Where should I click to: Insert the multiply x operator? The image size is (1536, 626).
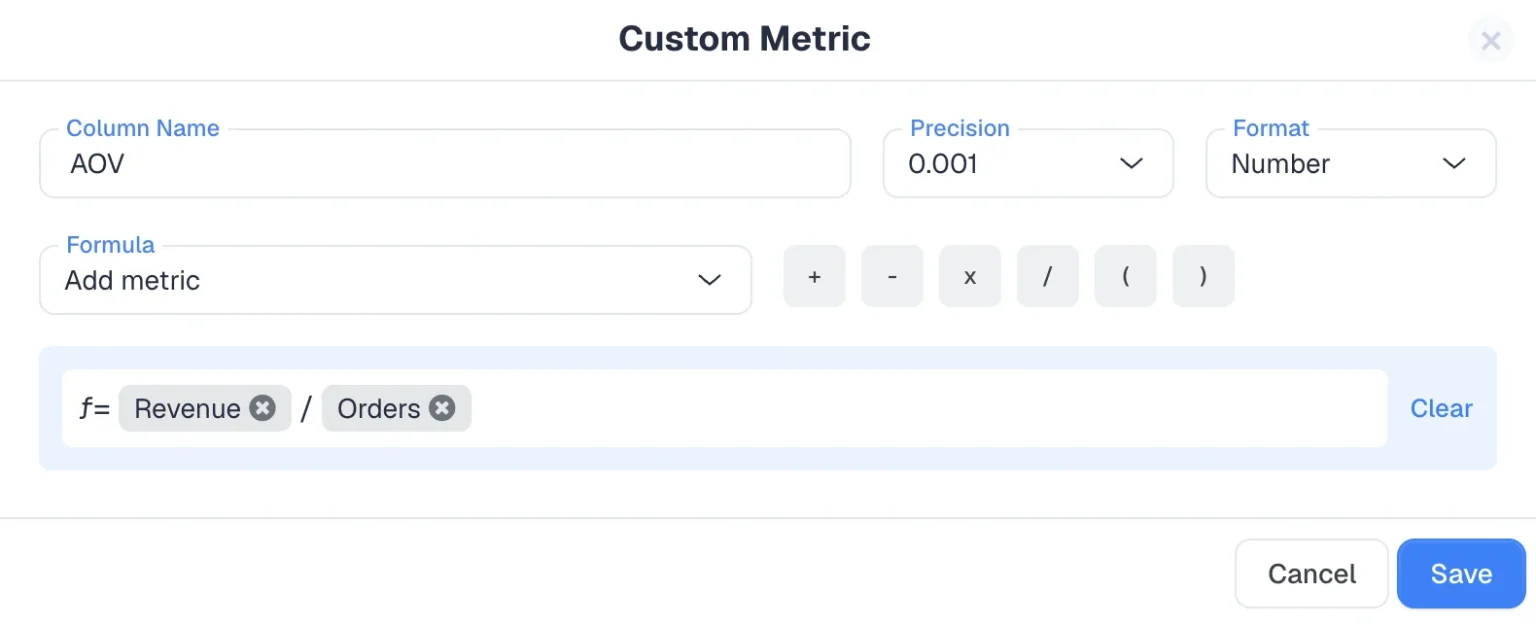pos(970,276)
